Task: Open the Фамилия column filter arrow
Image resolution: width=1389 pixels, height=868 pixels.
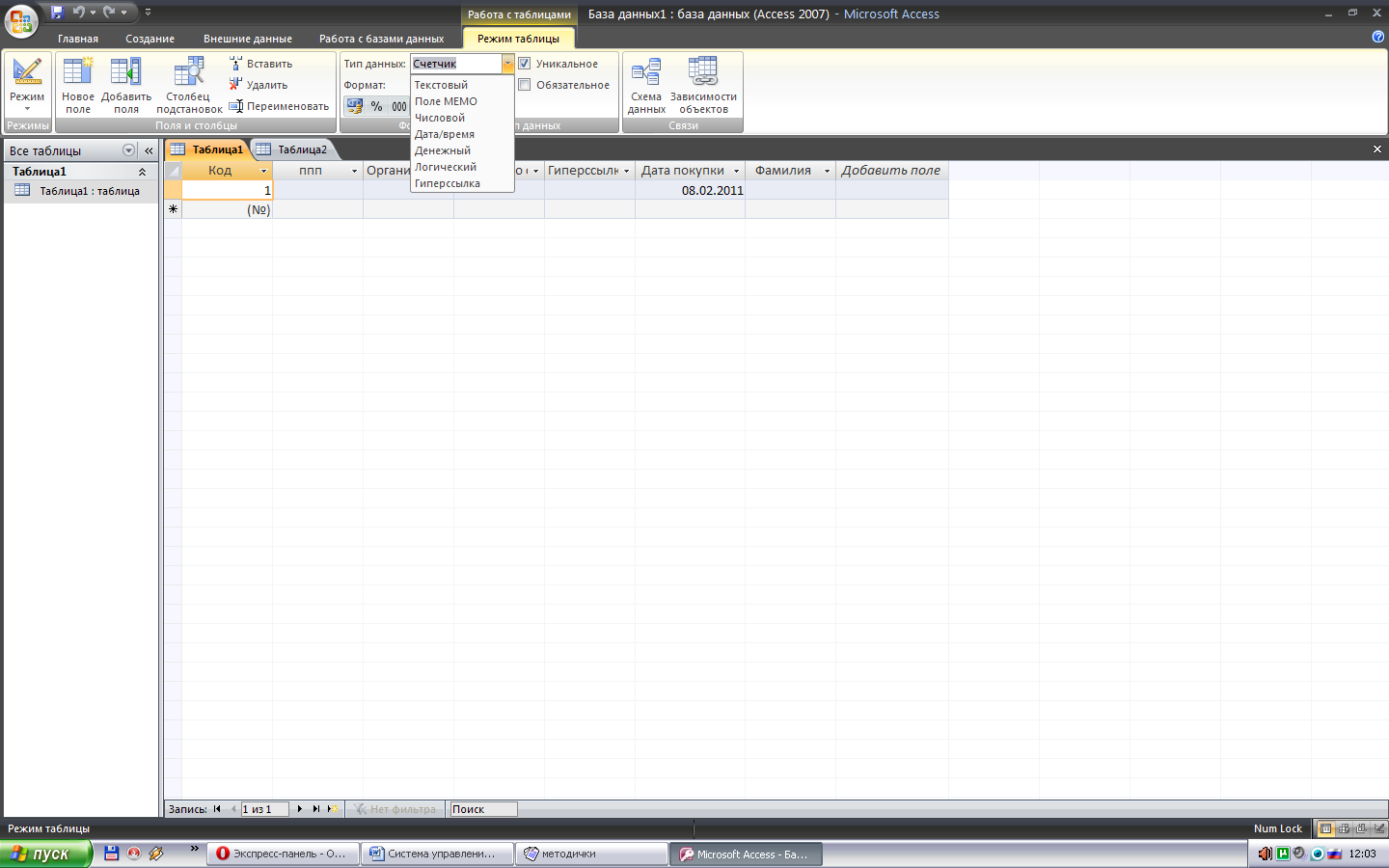Action: click(827, 171)
